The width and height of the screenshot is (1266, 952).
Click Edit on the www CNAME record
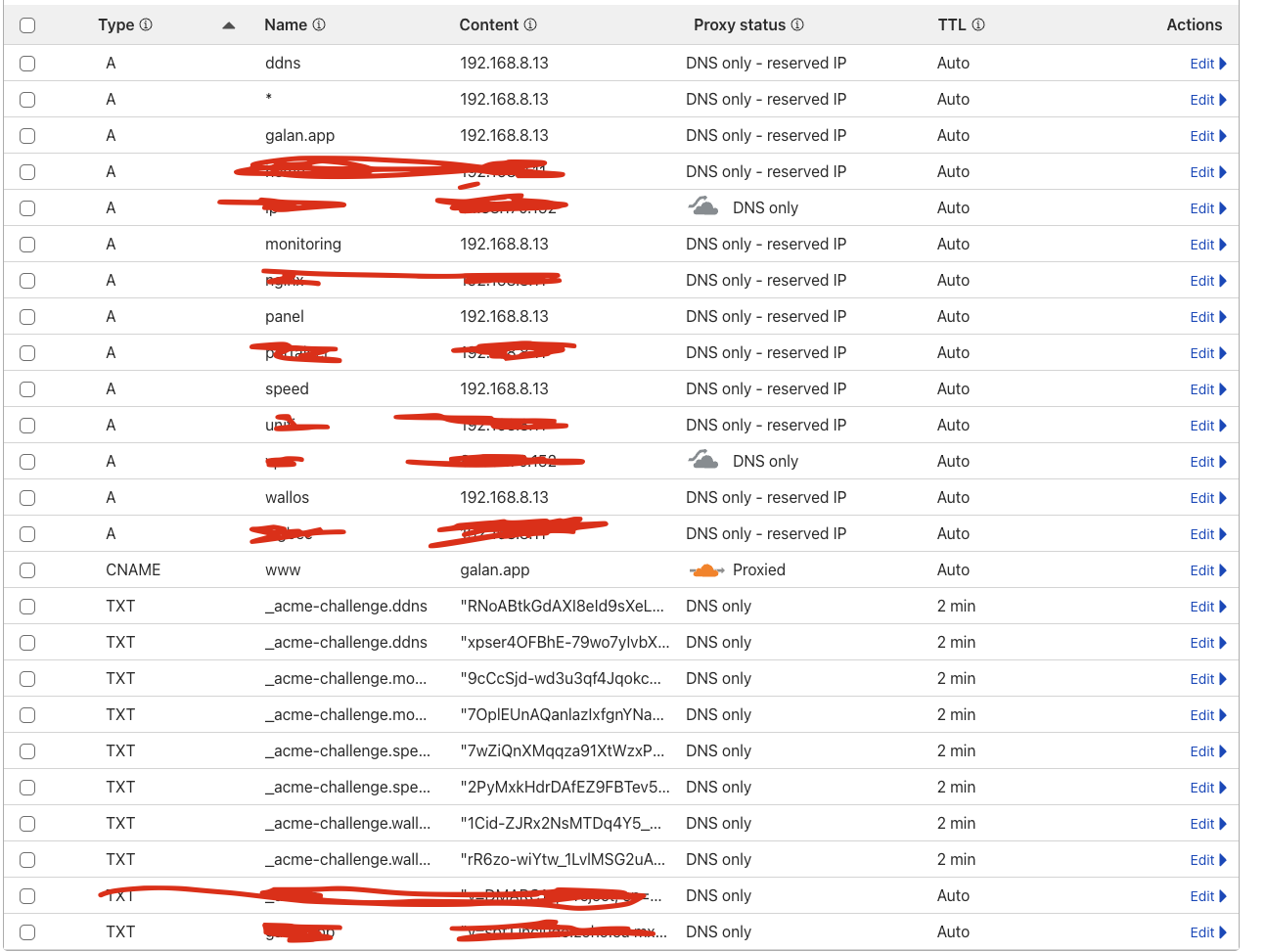pyautogui.click(x=1202, y=570)
